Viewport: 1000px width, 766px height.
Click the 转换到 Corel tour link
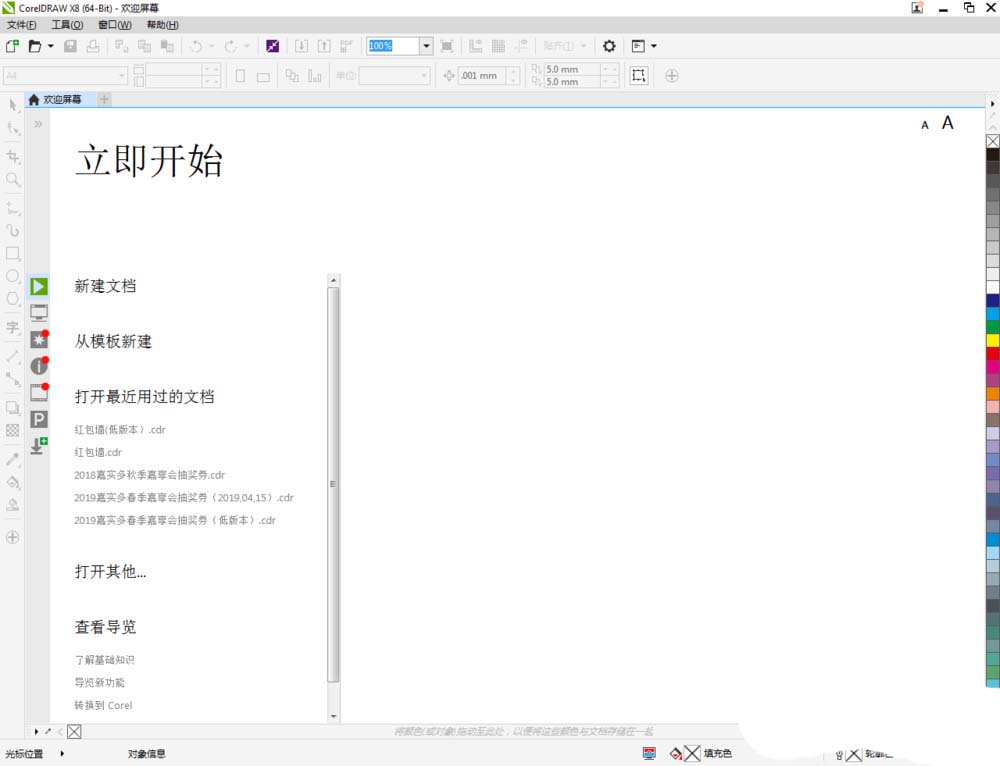coord(103,705)
